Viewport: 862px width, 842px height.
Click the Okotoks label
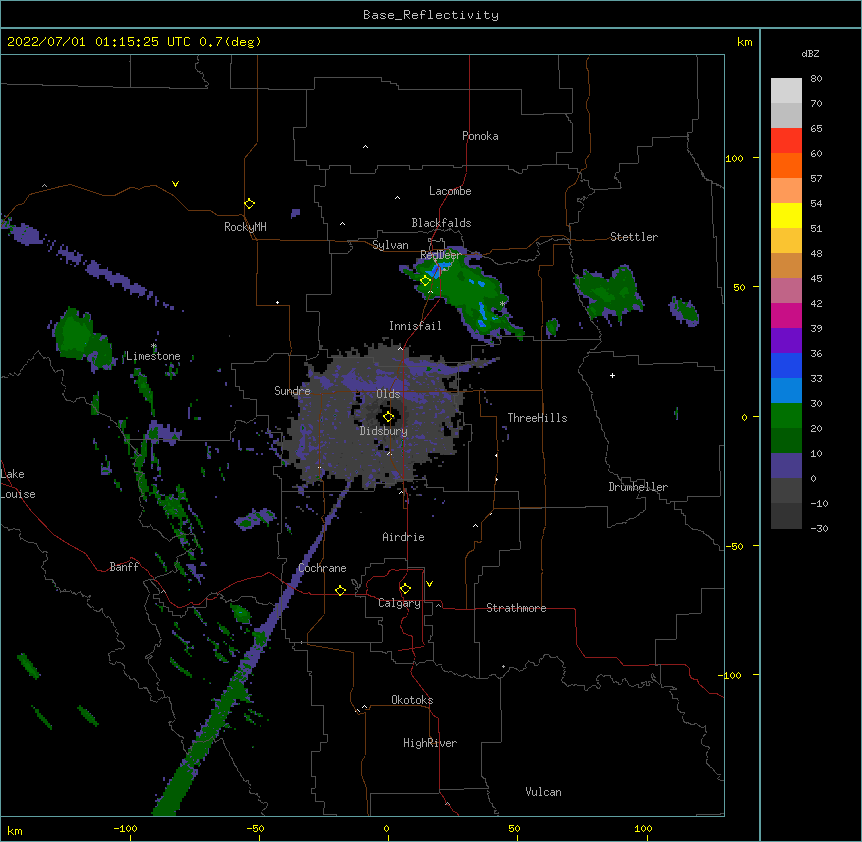pos(412,700)
